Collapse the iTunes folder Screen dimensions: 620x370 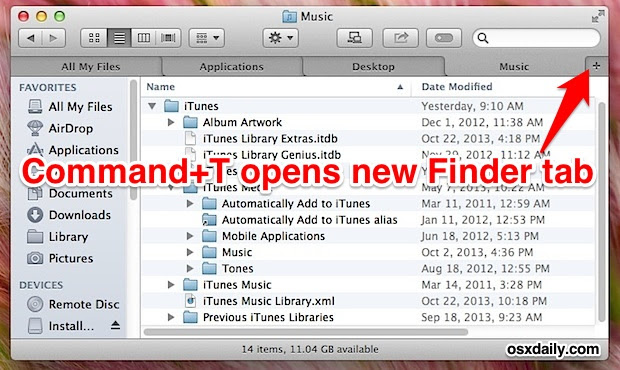click(x=152, y=106)
